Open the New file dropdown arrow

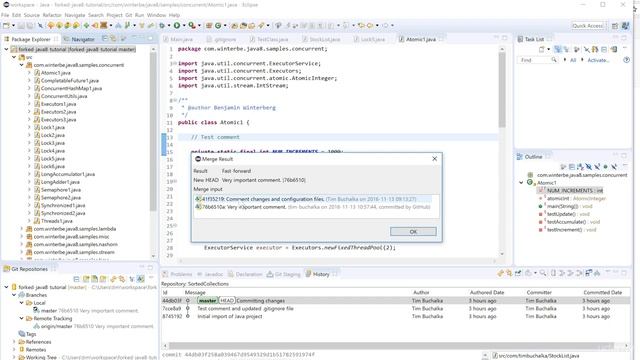(x=13, y=25)
